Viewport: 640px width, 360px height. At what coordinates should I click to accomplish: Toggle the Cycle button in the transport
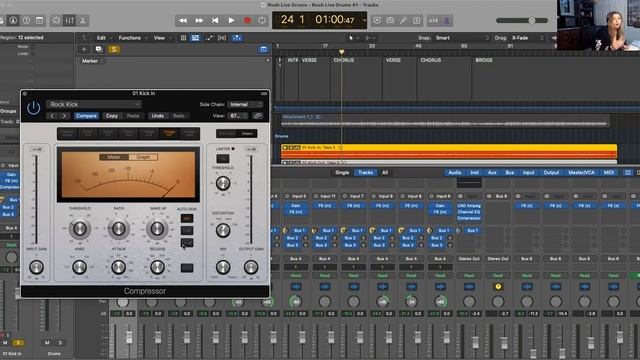tap(262, 20)
